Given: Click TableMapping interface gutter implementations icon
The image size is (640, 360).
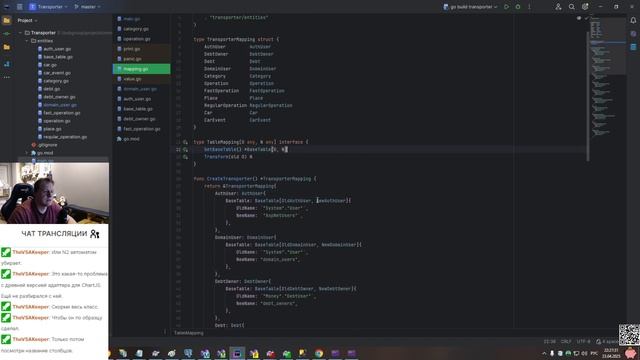Looking at the screenshot, I should point(185,142).
